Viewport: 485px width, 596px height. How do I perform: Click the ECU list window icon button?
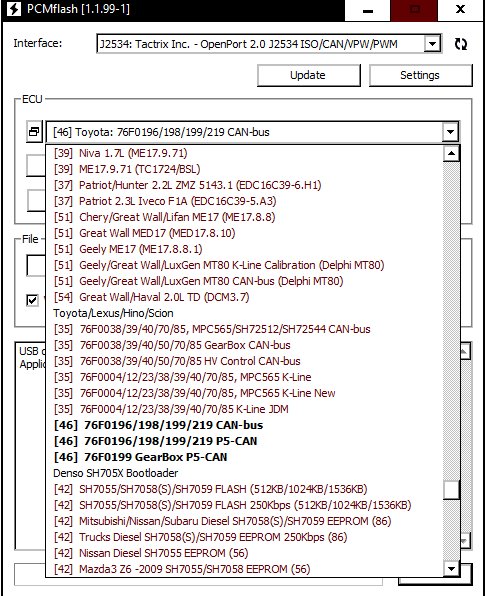coord(34,132)
